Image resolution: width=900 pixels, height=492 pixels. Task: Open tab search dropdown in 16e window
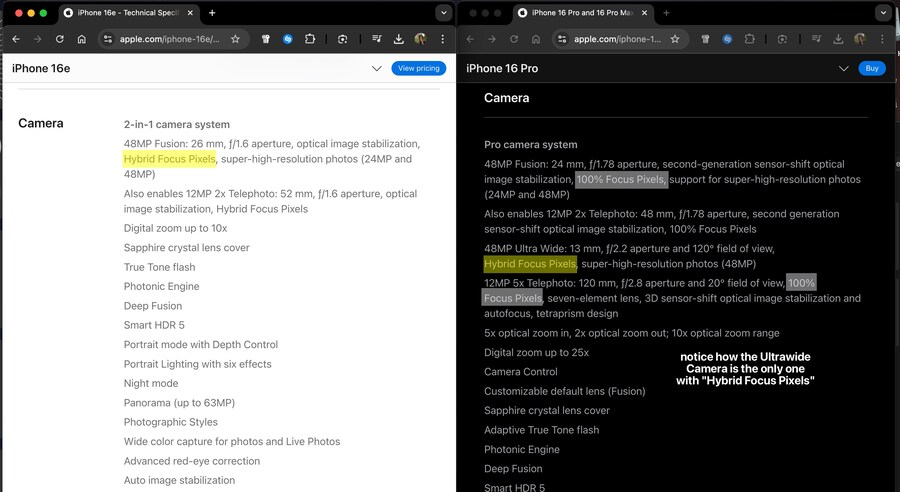point(443,13)
